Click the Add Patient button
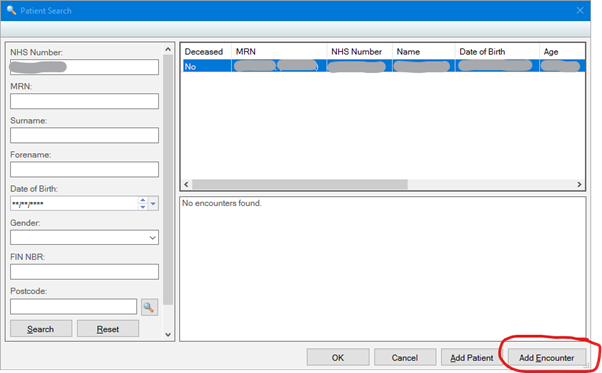 (472, 358)
